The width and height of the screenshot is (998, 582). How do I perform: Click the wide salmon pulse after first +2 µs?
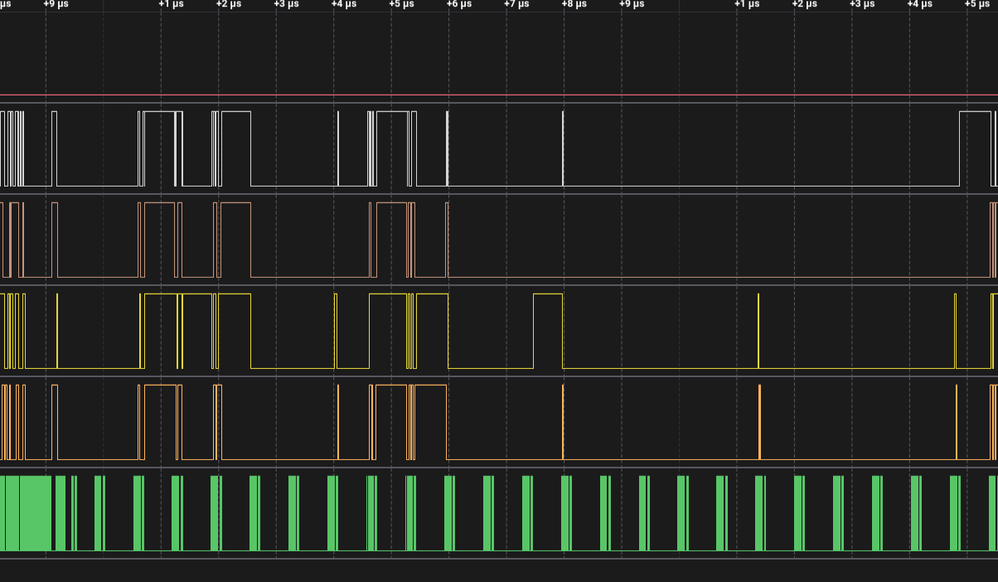pos(235,240)
